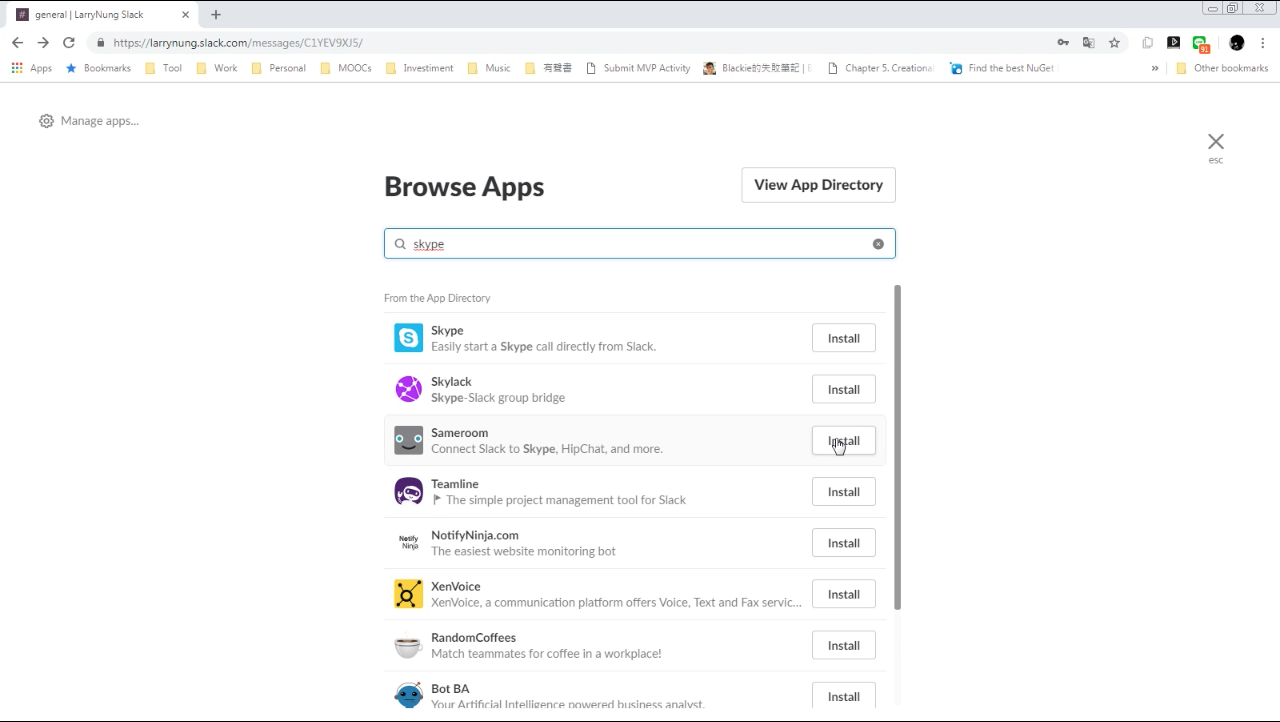Click the Manage apps gear icon
This screenshot has width=1280, height=722.
46,121
